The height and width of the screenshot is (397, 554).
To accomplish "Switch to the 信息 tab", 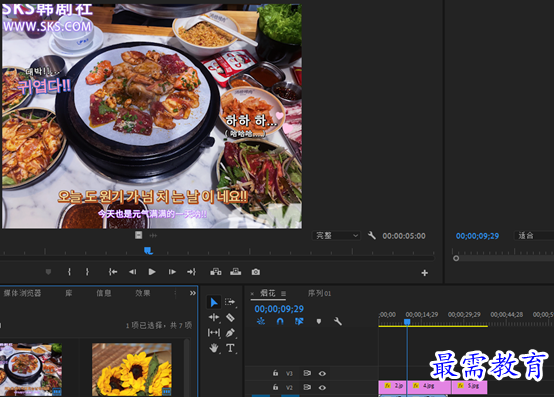I will 104,293.
